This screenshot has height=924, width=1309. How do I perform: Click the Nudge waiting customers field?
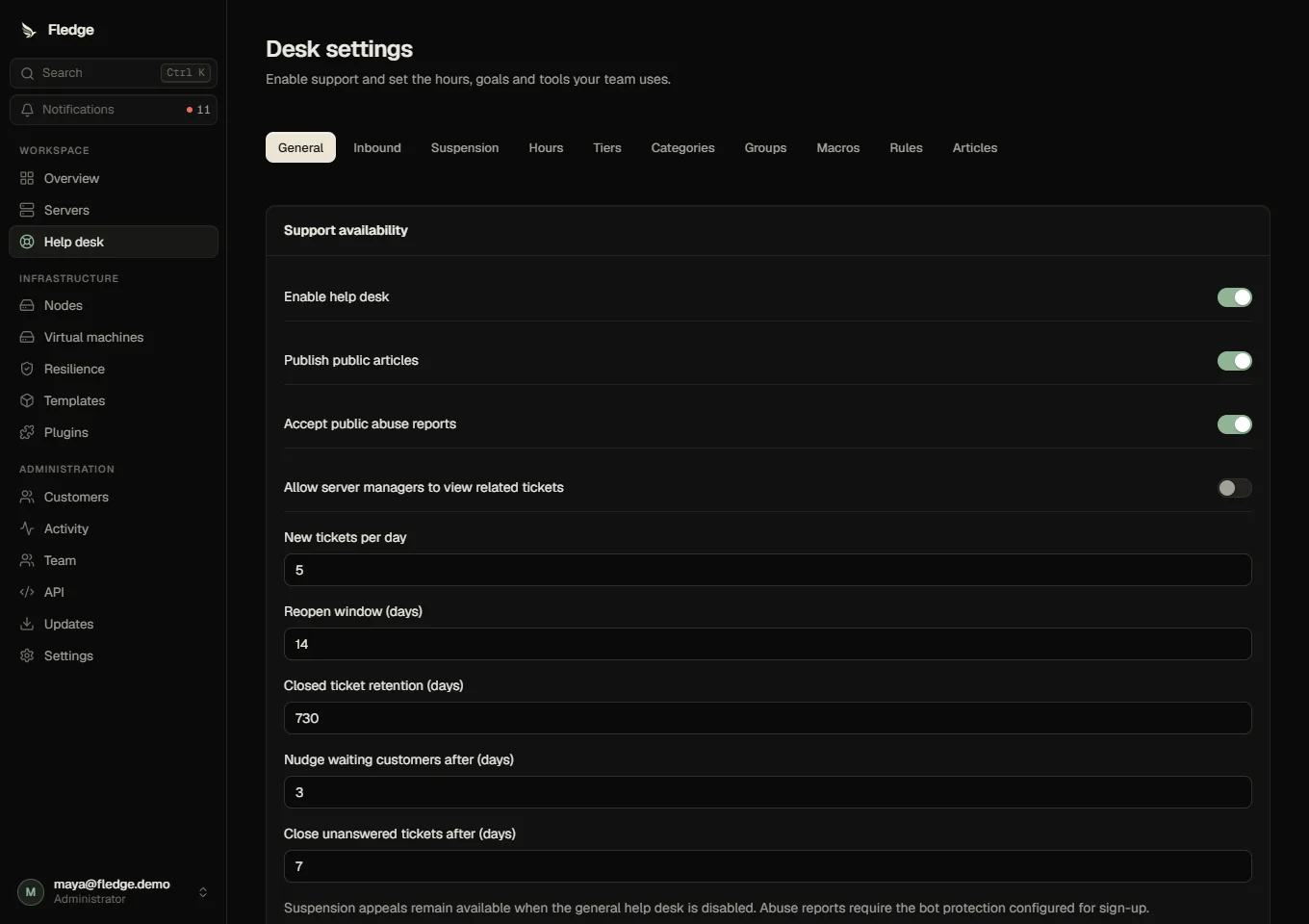(x=768, y=792)
